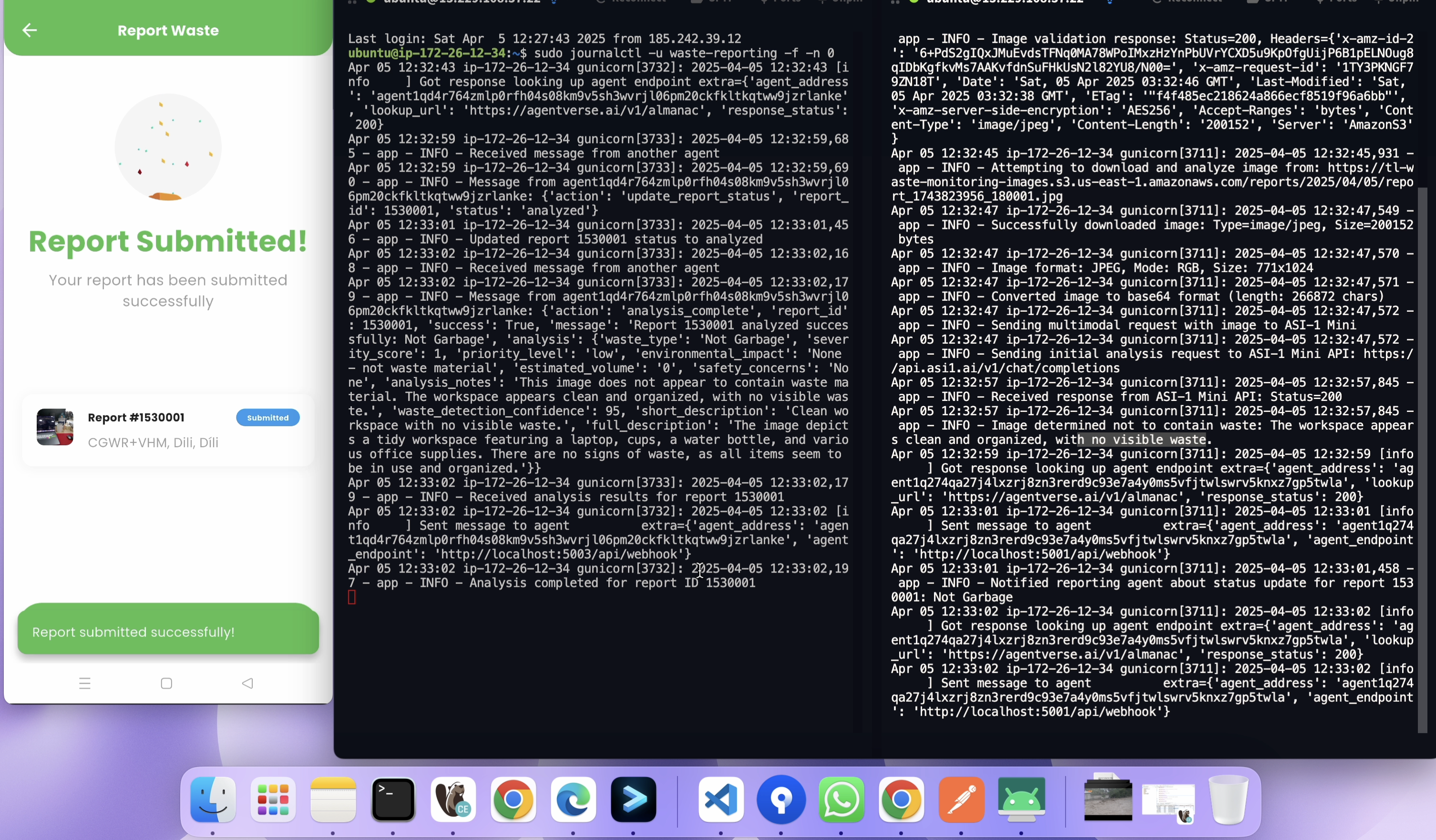The width and height of the screenshot is (1436, 840).
Task: Launch the Notes app from dock
Action: [333, 799]
